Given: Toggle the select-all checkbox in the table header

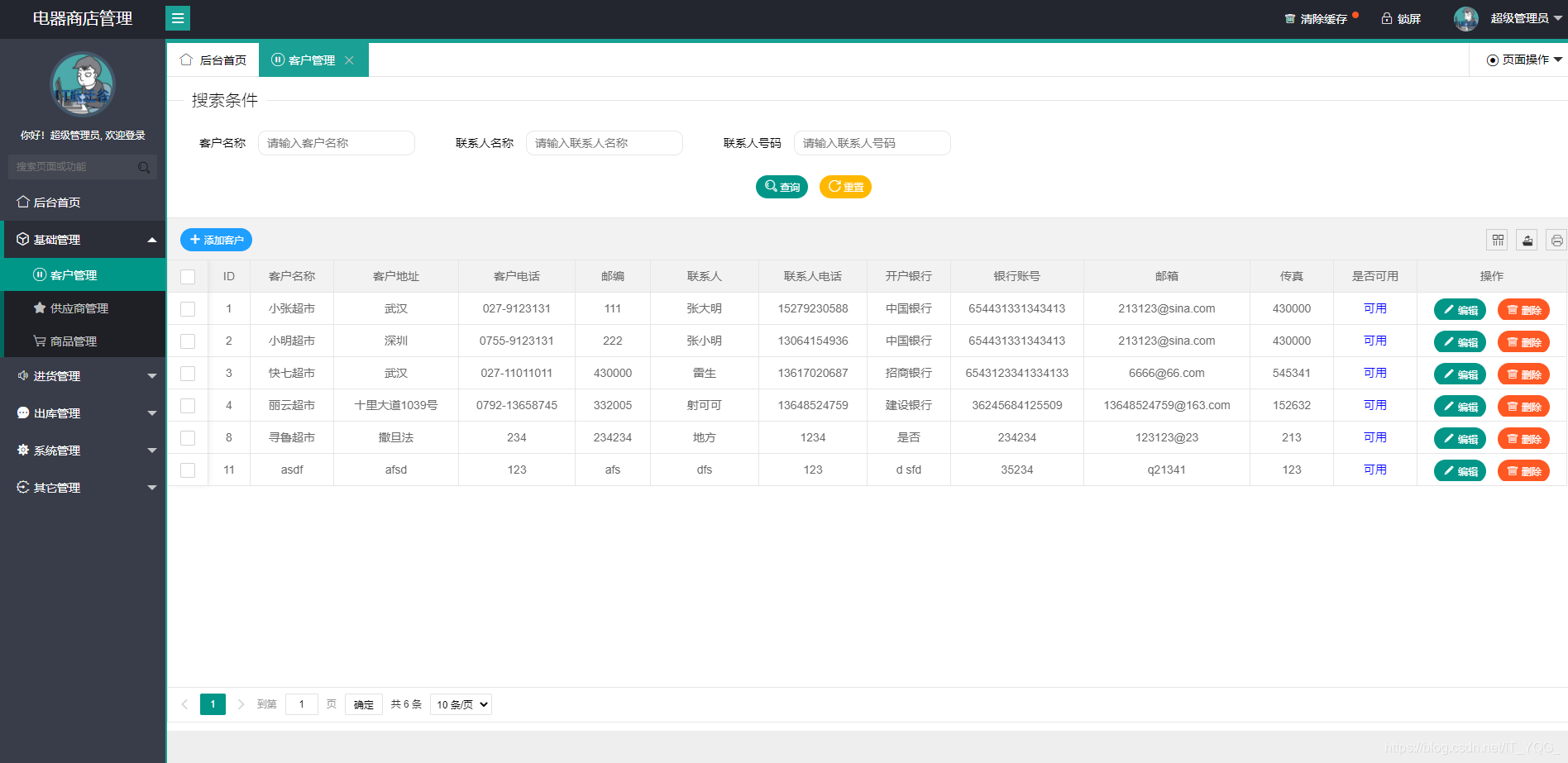Looking at the screenshot, I should 188,276.
